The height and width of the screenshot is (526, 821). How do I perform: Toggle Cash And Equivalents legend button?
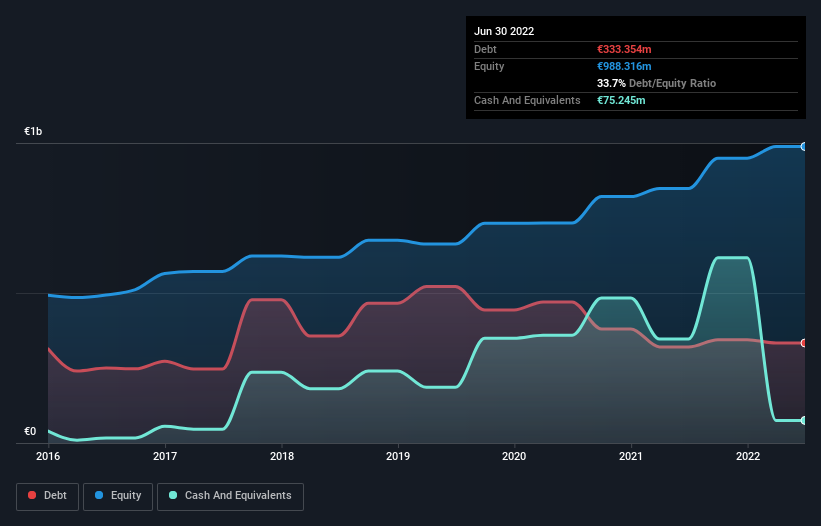click(230, 496)
